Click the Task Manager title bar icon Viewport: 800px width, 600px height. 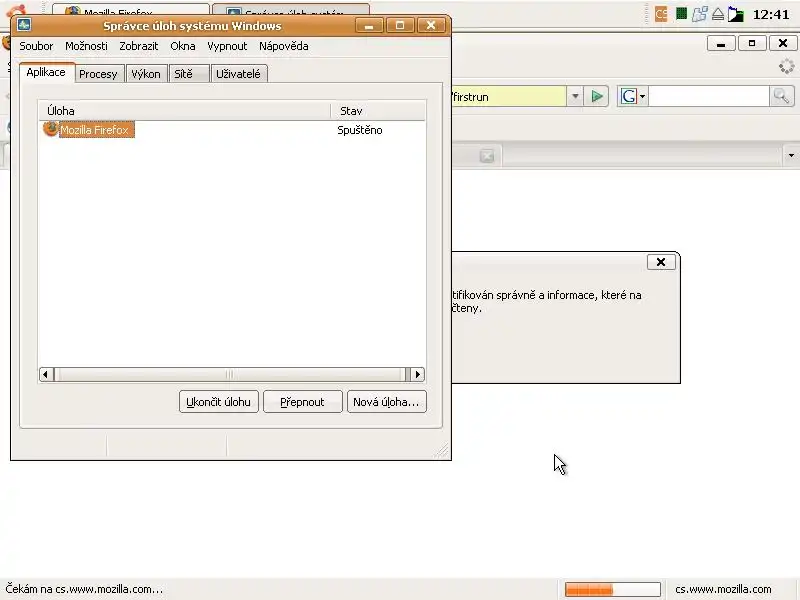coord(24,24)
